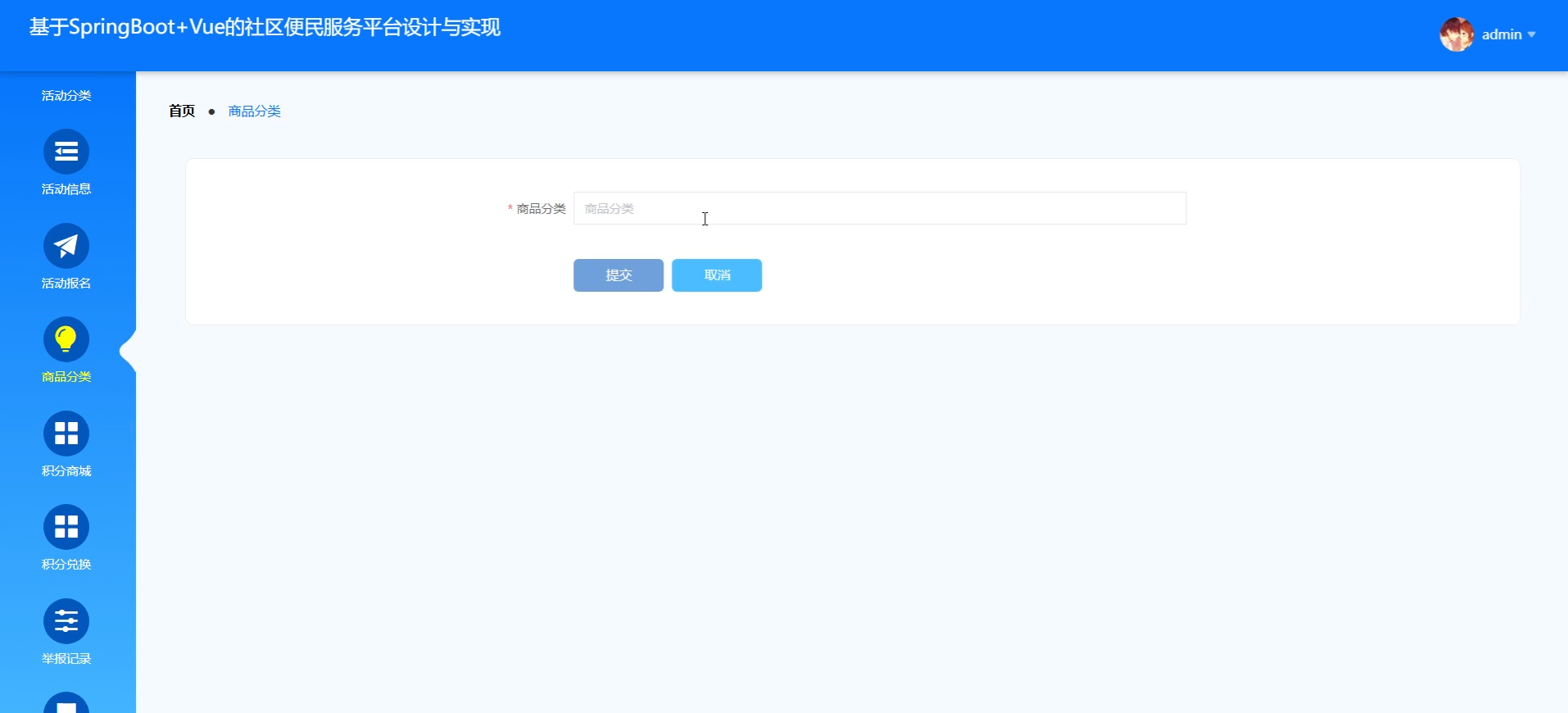Select the 活动报名 menu label
Image resolution: width=1568 pixels, height=713 pixels.
click(x=66, y=284)
